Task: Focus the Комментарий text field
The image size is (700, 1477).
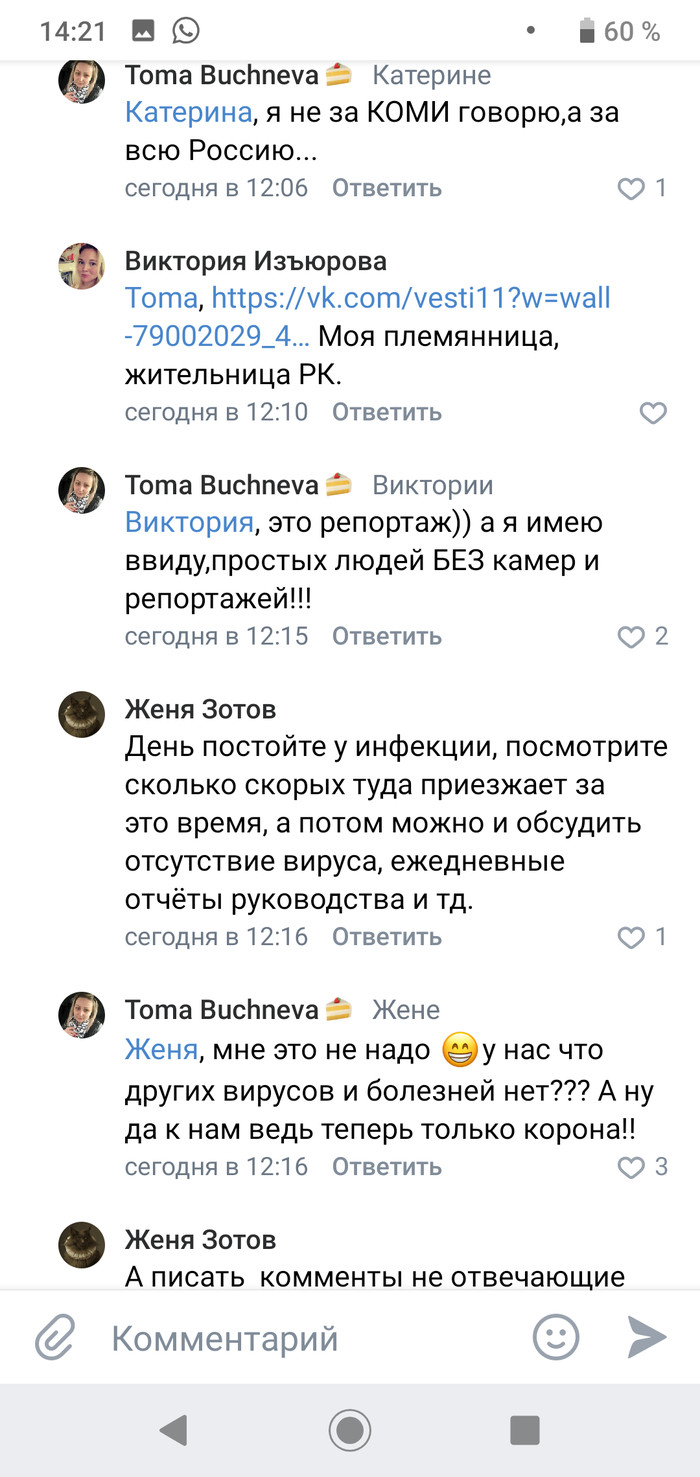Action: 300,1338
